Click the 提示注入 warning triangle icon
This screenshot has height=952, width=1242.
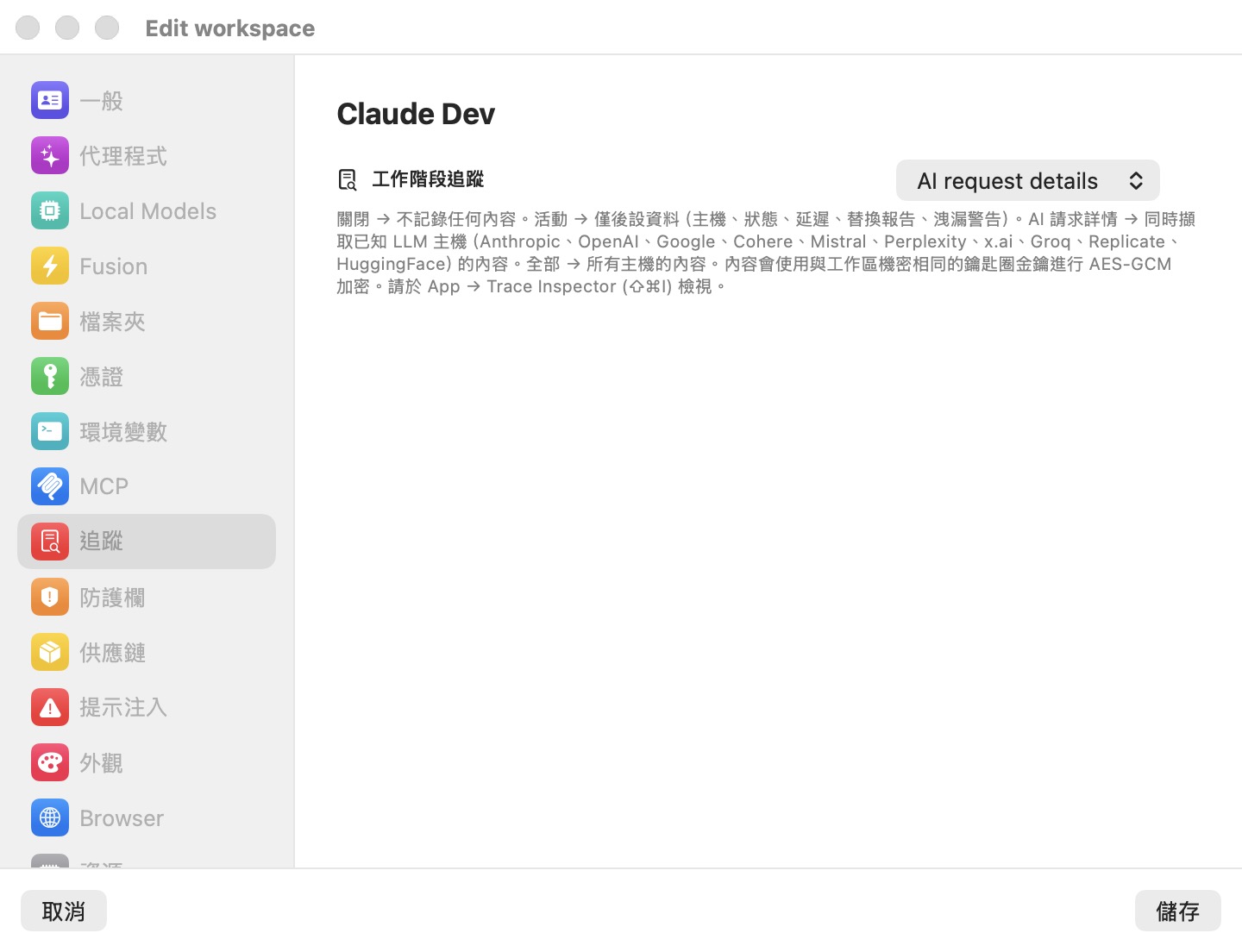point(50,708)
